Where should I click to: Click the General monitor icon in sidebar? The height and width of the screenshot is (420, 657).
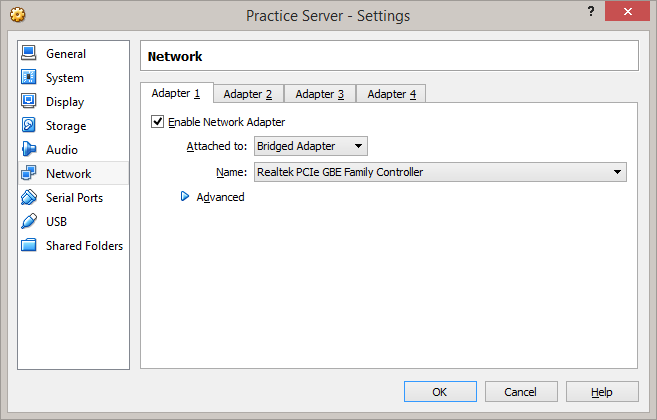pyautogui.click(x=28, y=53)
